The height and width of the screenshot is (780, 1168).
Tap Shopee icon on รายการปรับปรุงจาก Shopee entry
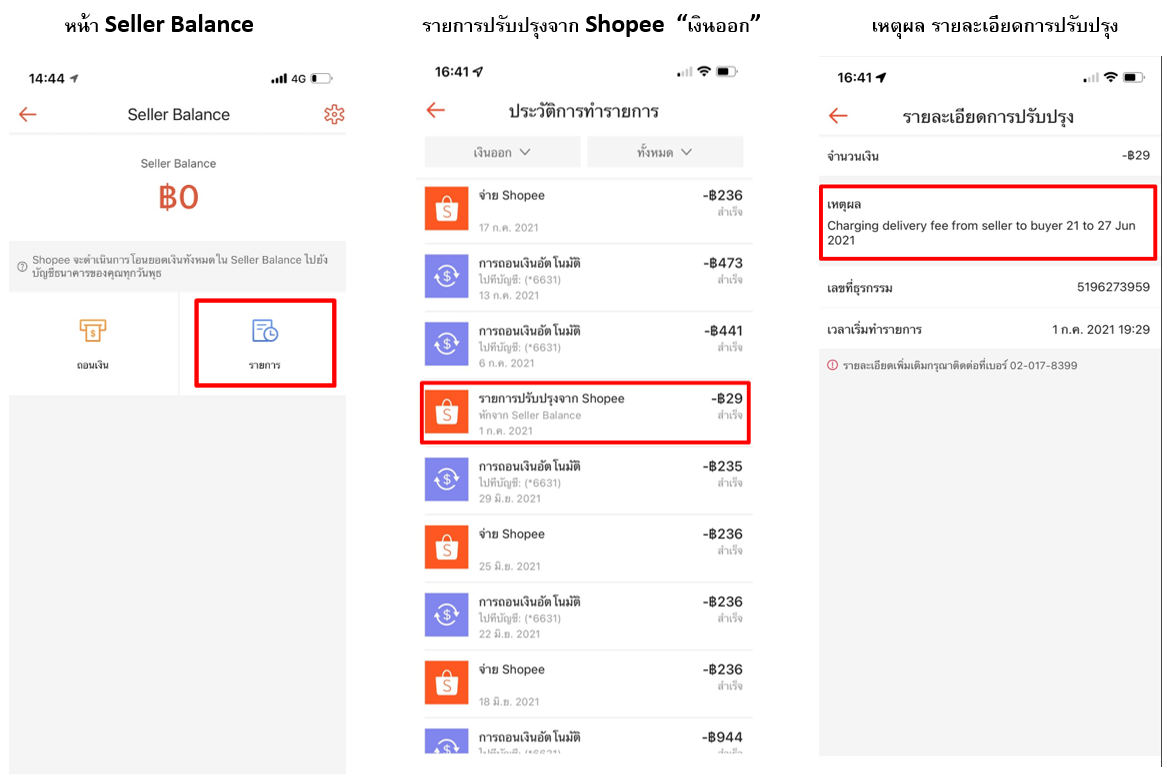447,412
